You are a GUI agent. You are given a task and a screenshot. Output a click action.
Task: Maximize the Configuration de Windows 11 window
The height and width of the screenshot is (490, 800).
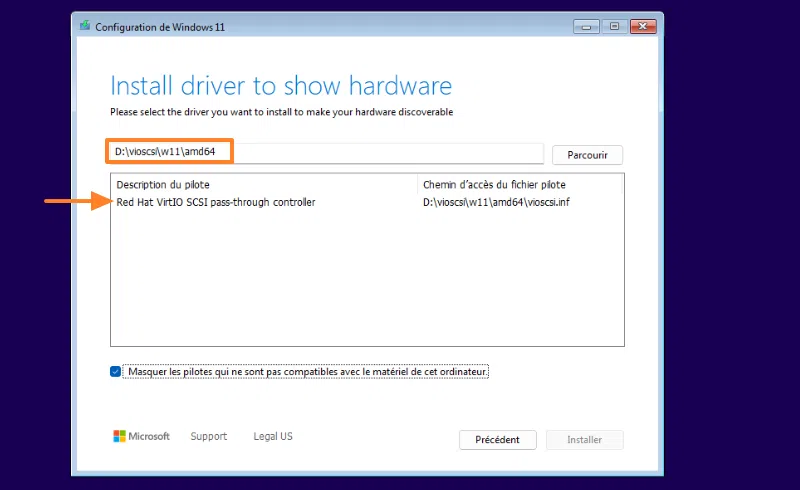pos(614,27)
